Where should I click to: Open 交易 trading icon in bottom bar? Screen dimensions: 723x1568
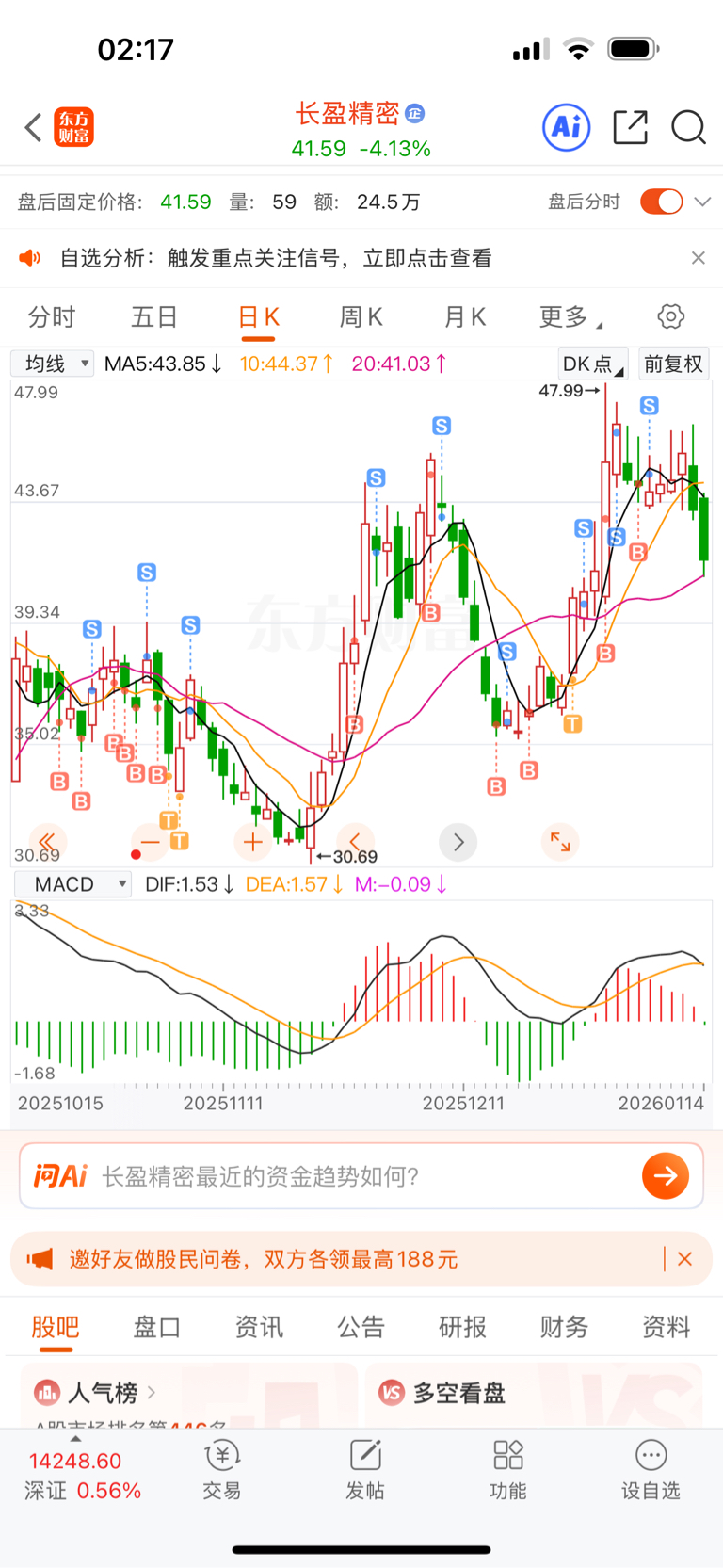click(x=222, y=1456)
